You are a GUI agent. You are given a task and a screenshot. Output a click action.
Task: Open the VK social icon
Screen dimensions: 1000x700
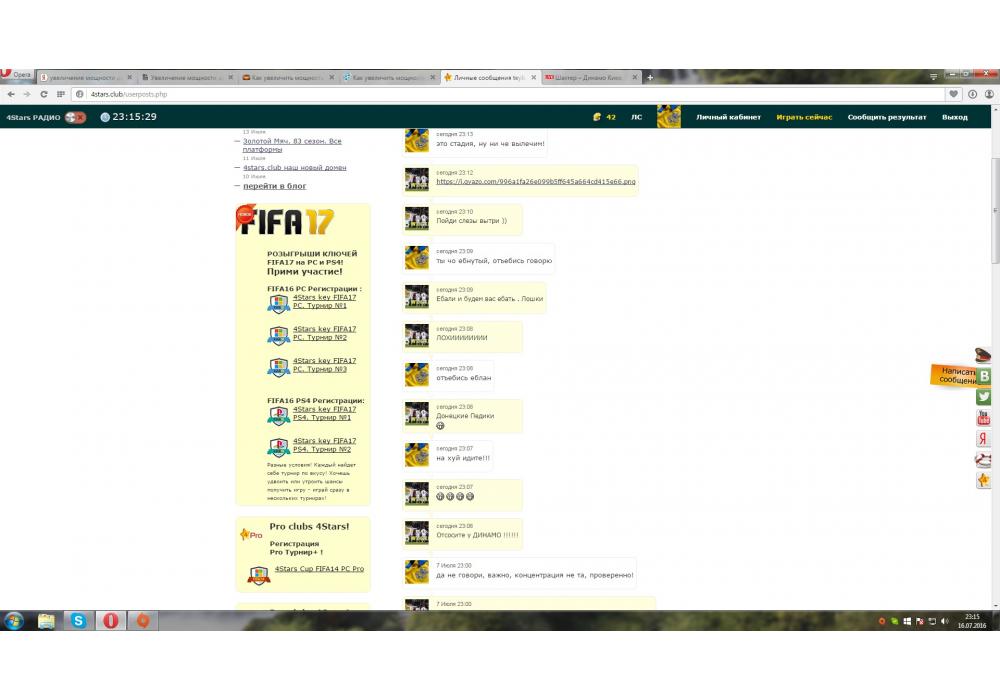pyautogui.click(x=984, y=376)
